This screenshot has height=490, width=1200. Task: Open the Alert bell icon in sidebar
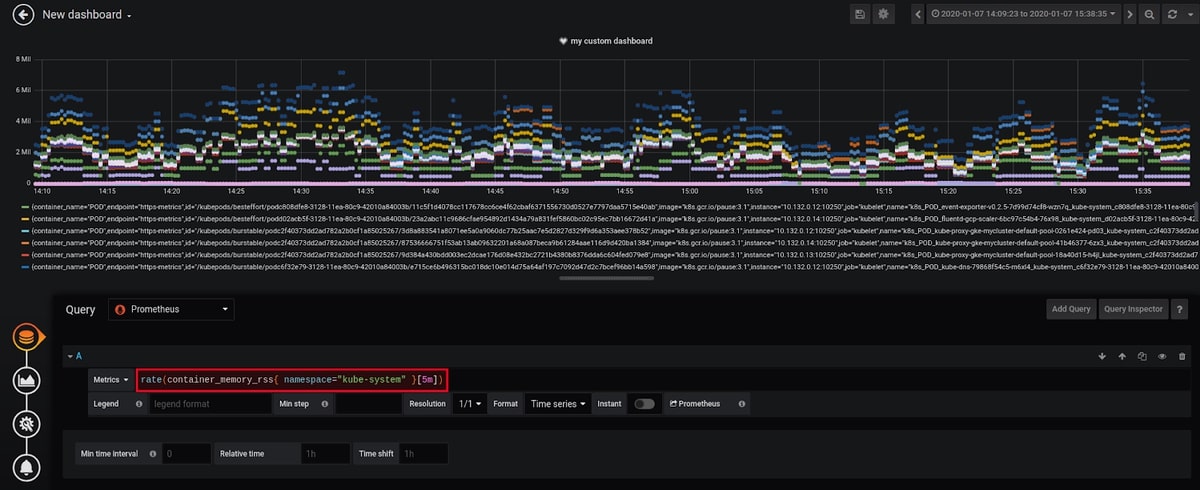click(x=27, y=467)
